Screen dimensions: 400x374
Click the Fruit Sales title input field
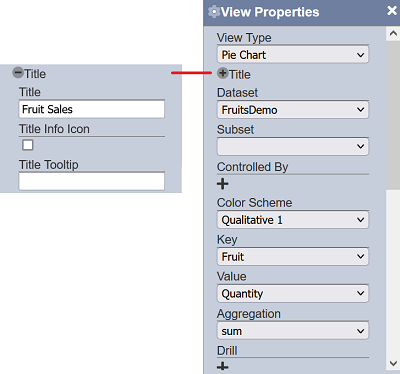(92, 109)
